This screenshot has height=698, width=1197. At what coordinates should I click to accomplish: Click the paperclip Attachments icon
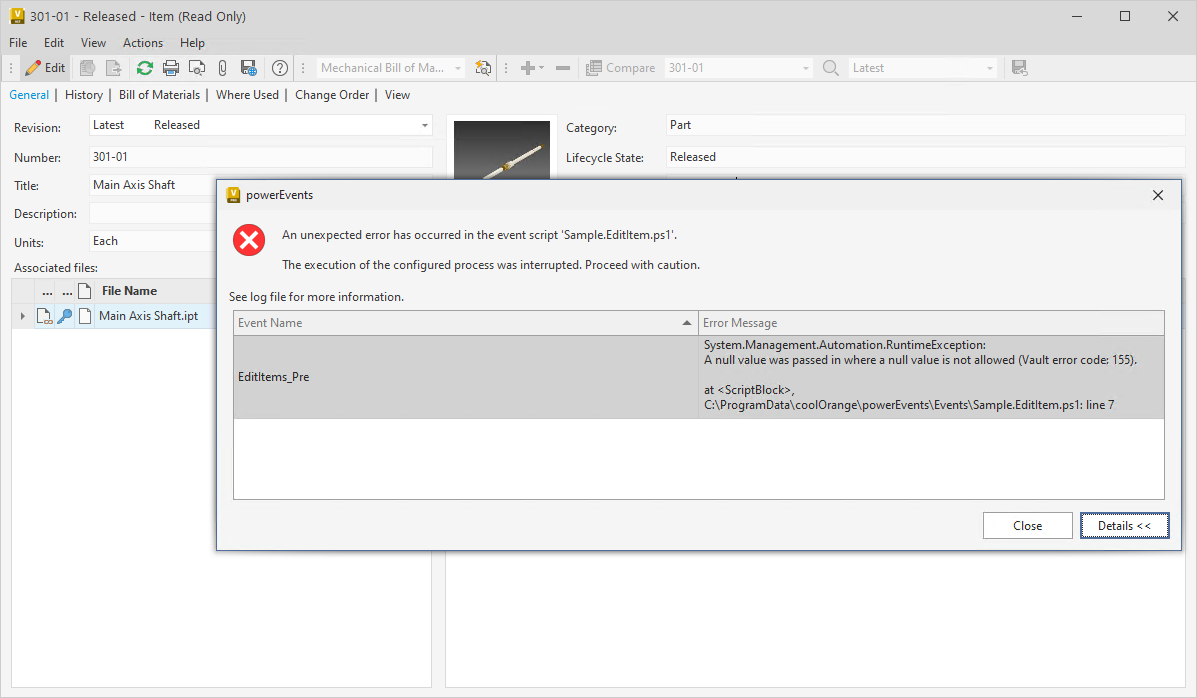click(x=222, y=68)
